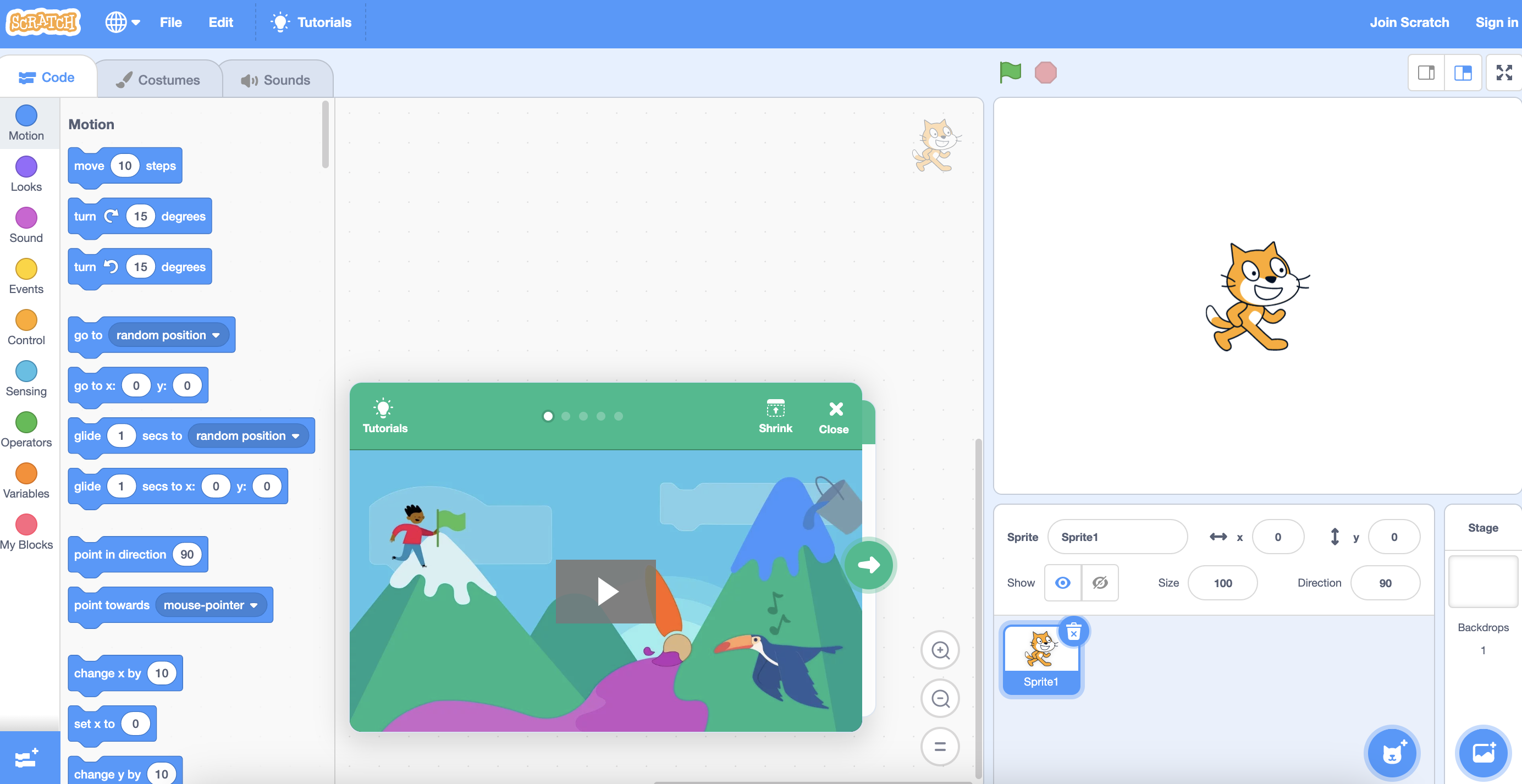1522x784 pixels.
Task: Zoom in on the code workspace
Action: click(940, 650)
